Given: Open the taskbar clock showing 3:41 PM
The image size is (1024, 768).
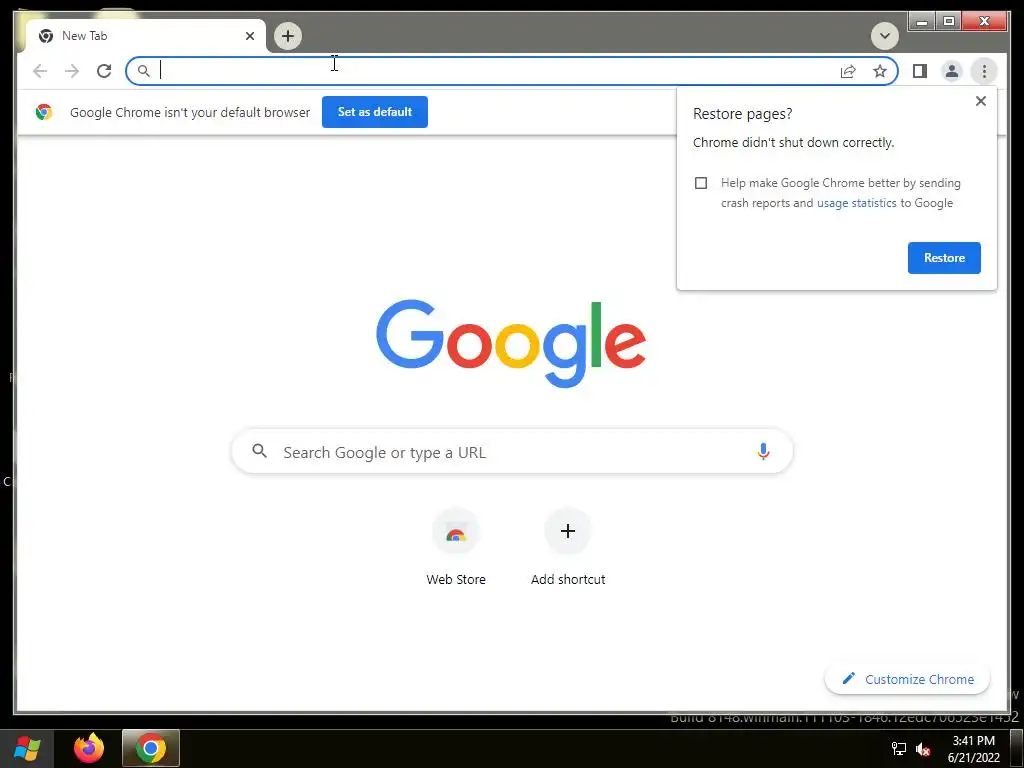Looking at the screenshot, I should [973, 749].
